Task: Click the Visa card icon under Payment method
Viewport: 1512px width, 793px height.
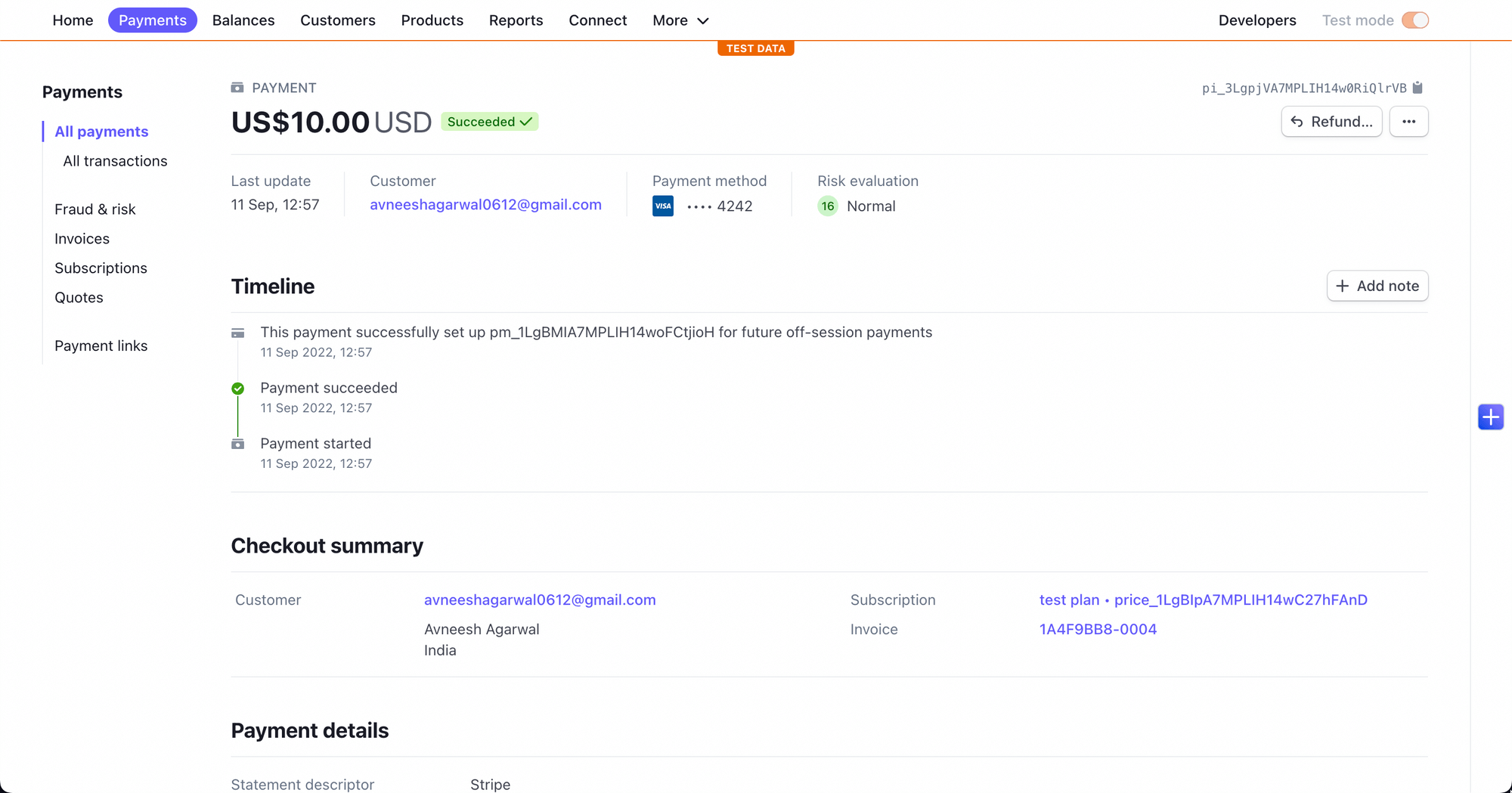Action: (x=662, y=206)
